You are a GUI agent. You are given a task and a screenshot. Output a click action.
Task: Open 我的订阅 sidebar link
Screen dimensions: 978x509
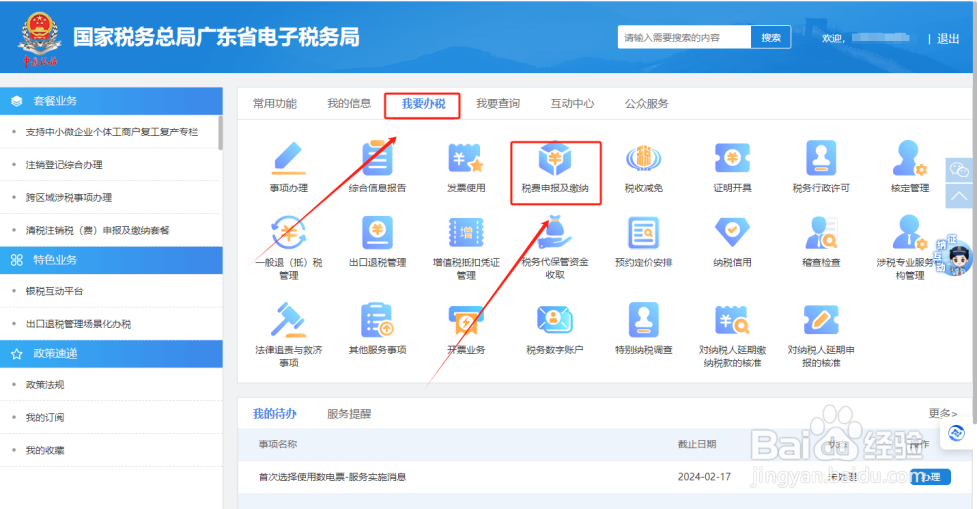point(44,417)
